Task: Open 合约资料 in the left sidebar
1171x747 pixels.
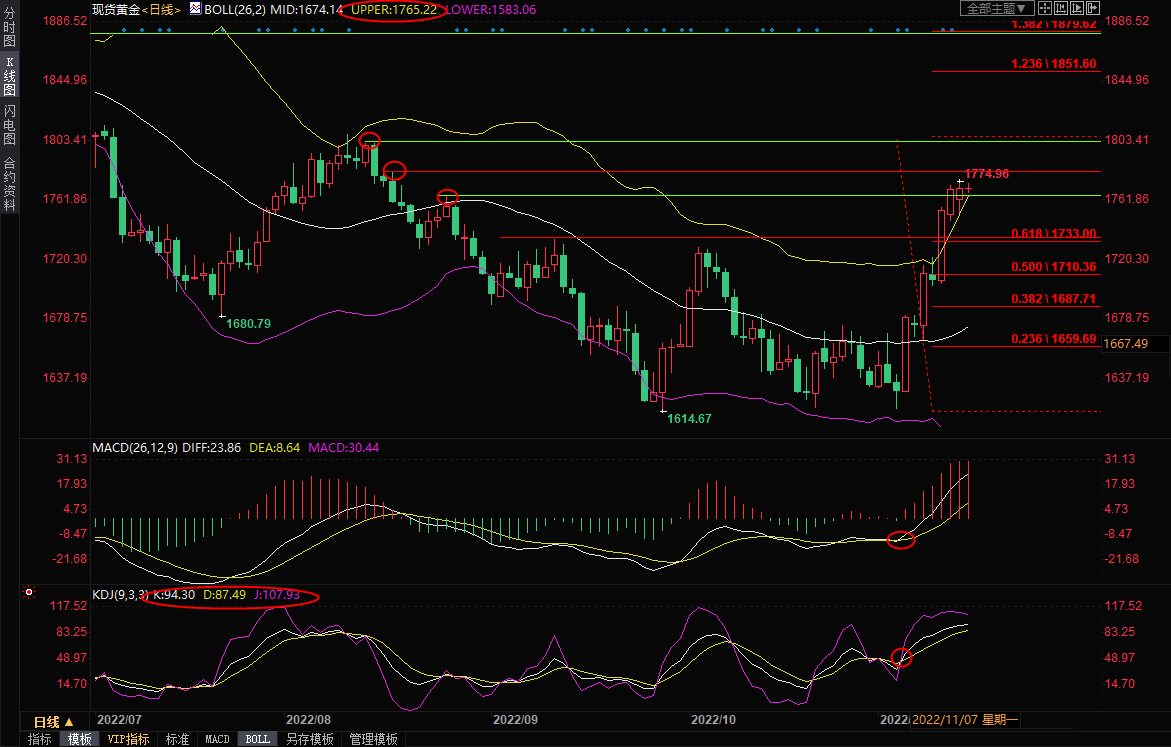Action: click(x=9, y=183)
